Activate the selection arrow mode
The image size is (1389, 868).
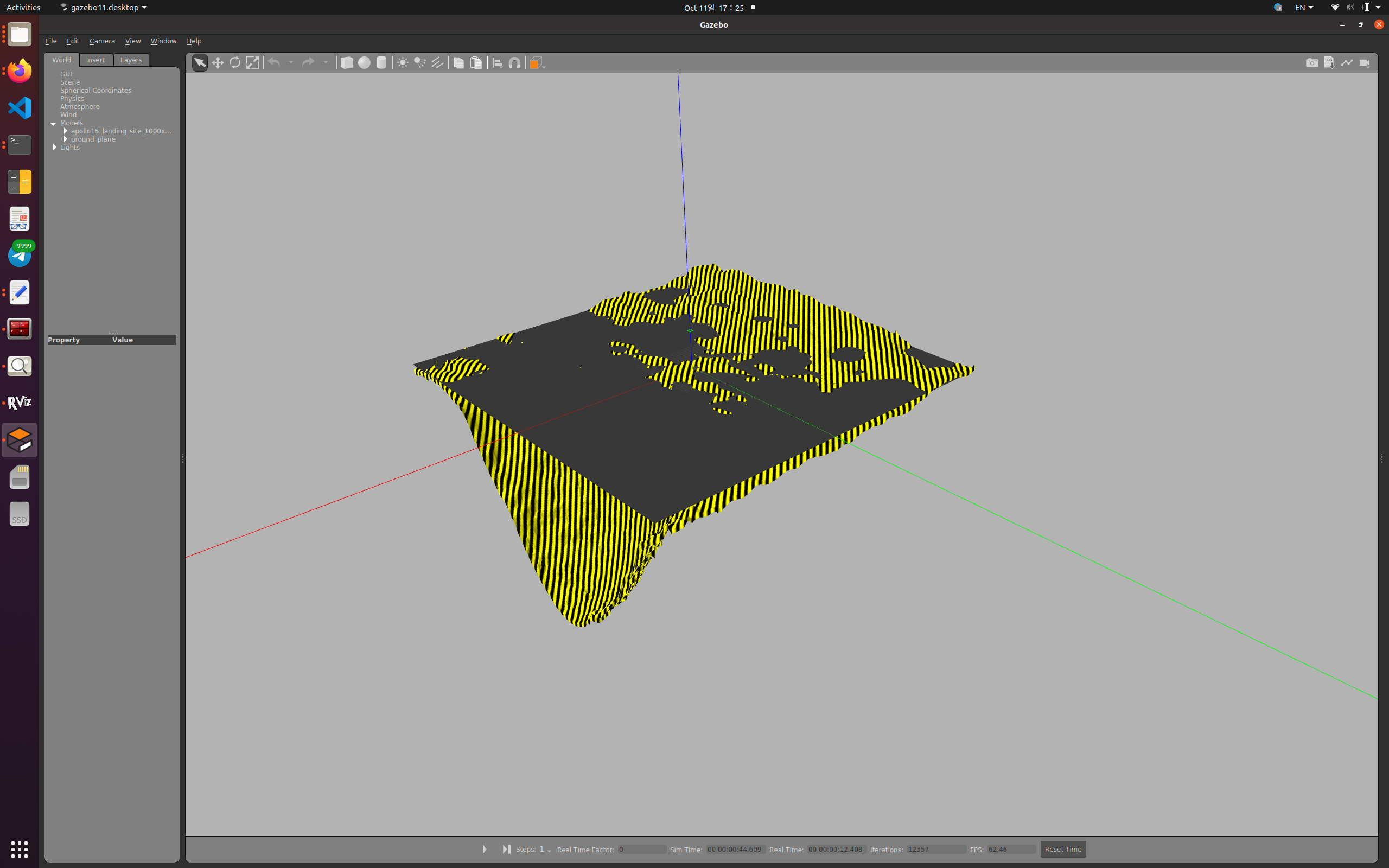tap(200, 62)
